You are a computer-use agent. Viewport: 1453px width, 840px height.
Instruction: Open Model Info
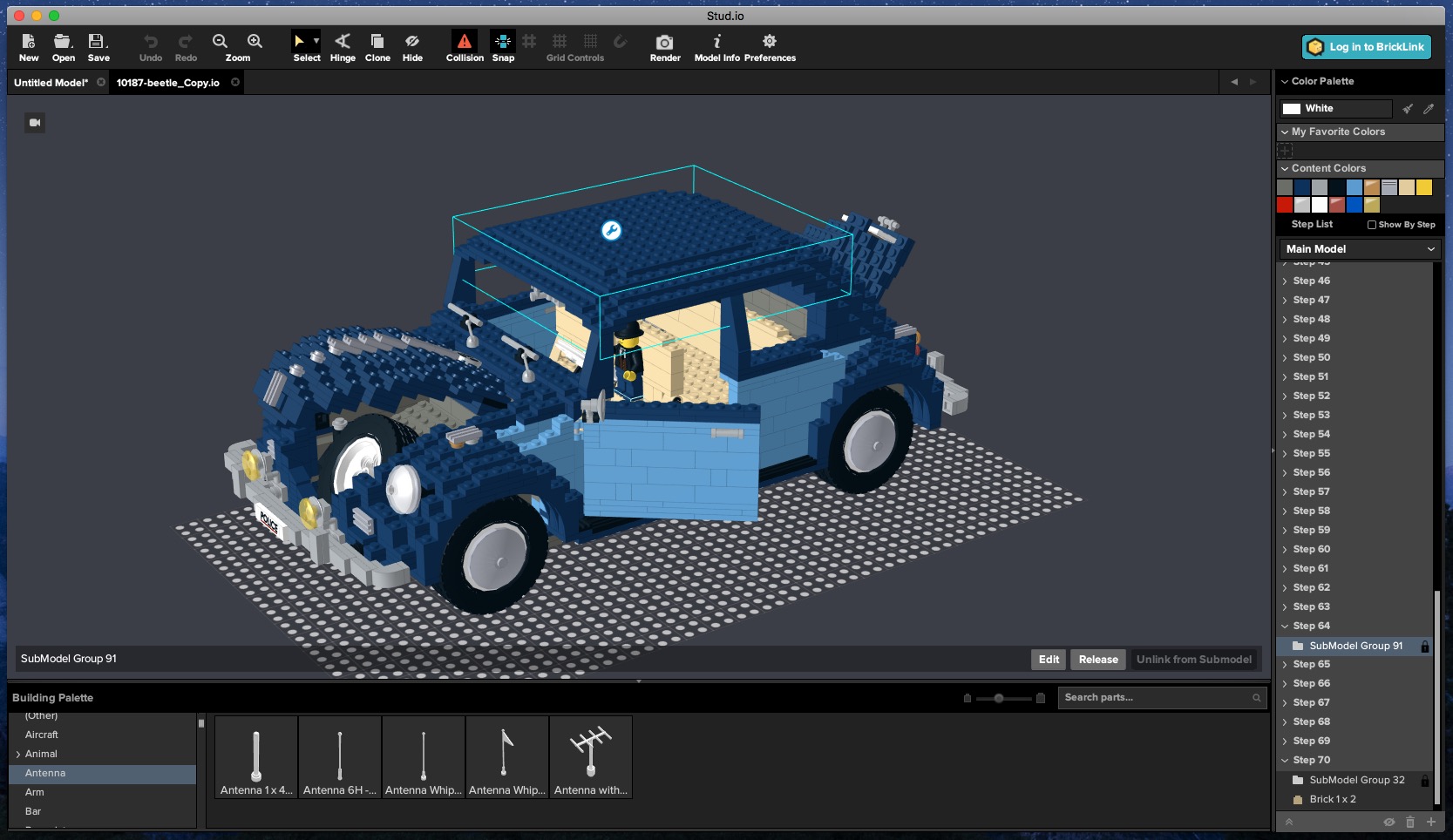[715, 47]
